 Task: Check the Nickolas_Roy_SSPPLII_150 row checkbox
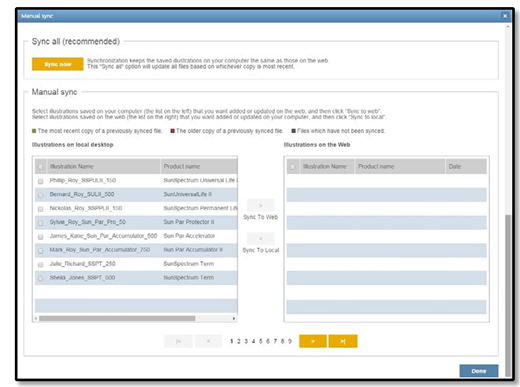[41, 209]
